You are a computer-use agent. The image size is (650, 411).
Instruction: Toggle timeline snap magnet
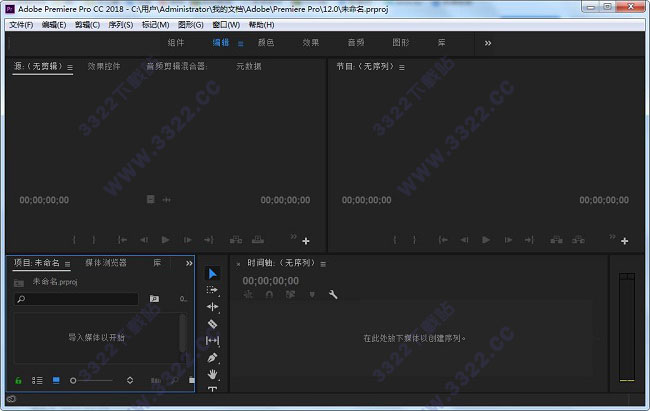pos(269,294)
